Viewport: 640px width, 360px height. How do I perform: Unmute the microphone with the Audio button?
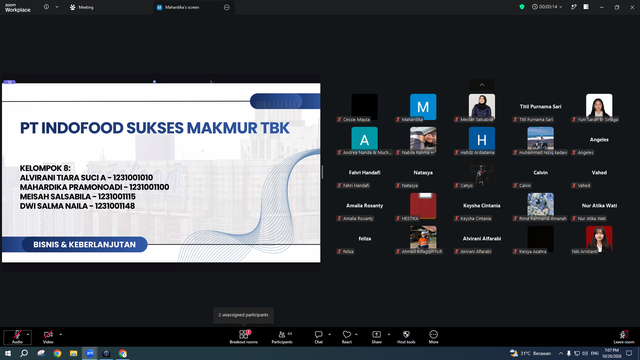[17, 337]
